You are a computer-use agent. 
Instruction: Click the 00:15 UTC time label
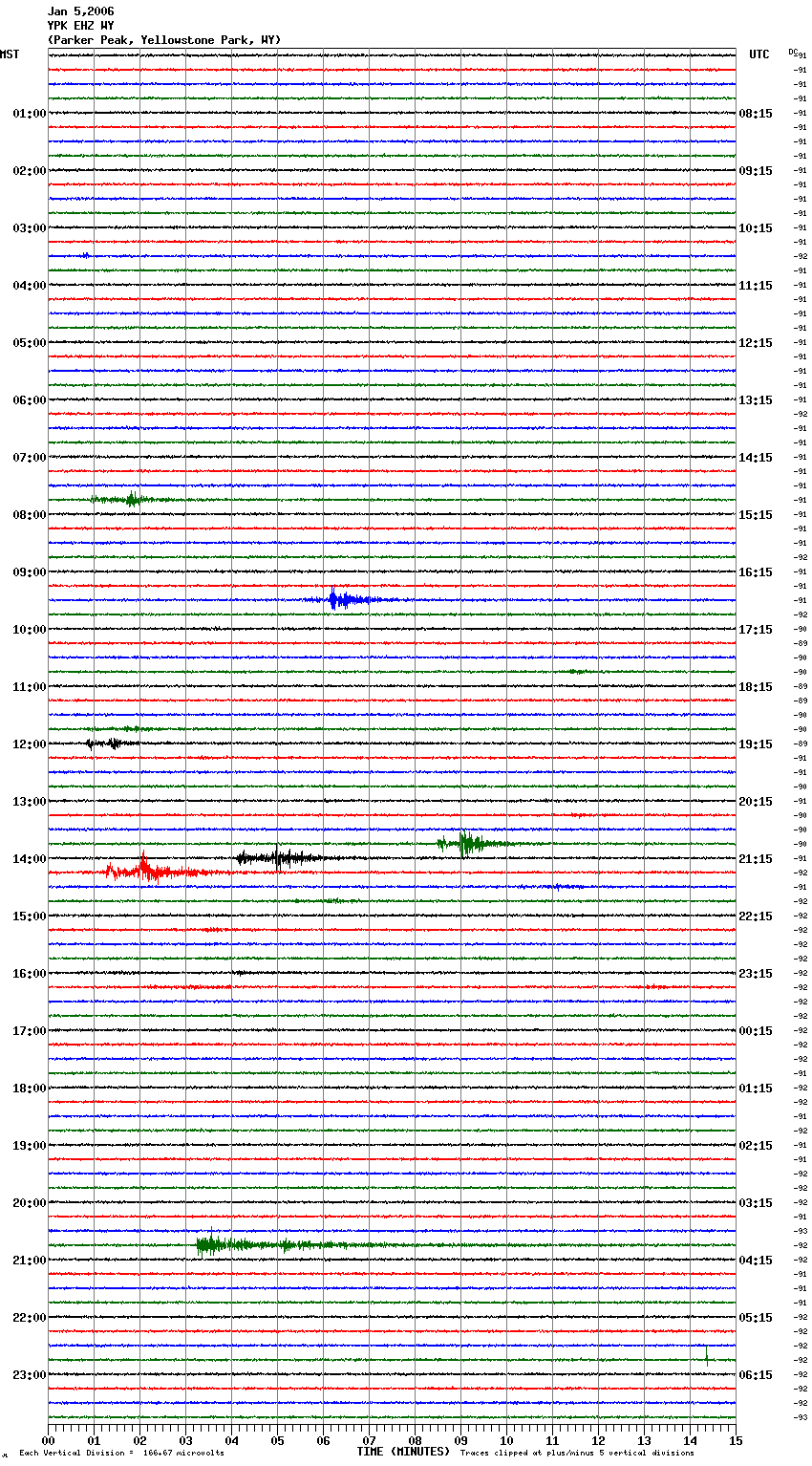point(756,1031)
